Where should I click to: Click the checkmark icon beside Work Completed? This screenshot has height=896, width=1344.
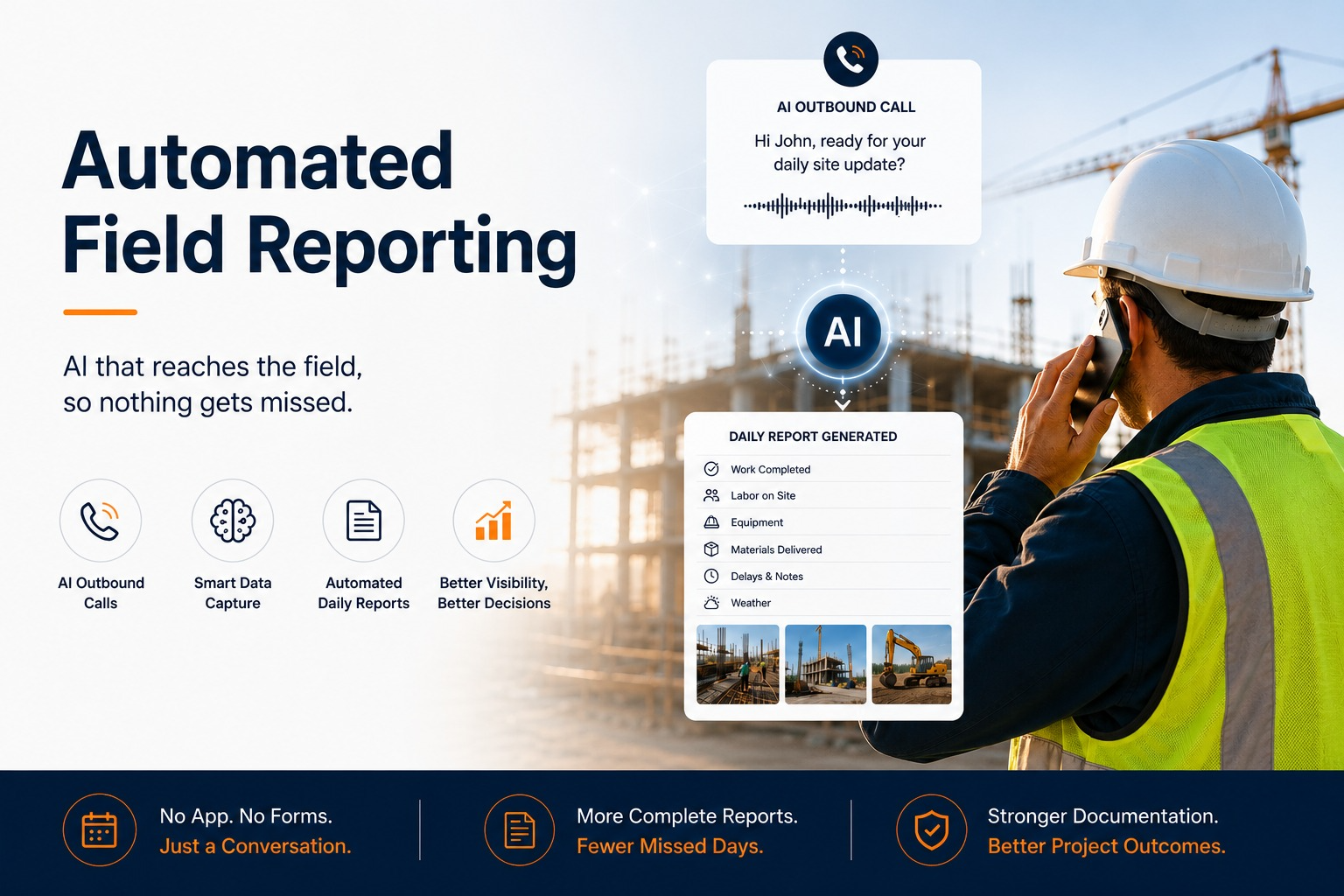click(x=711, y=469)
